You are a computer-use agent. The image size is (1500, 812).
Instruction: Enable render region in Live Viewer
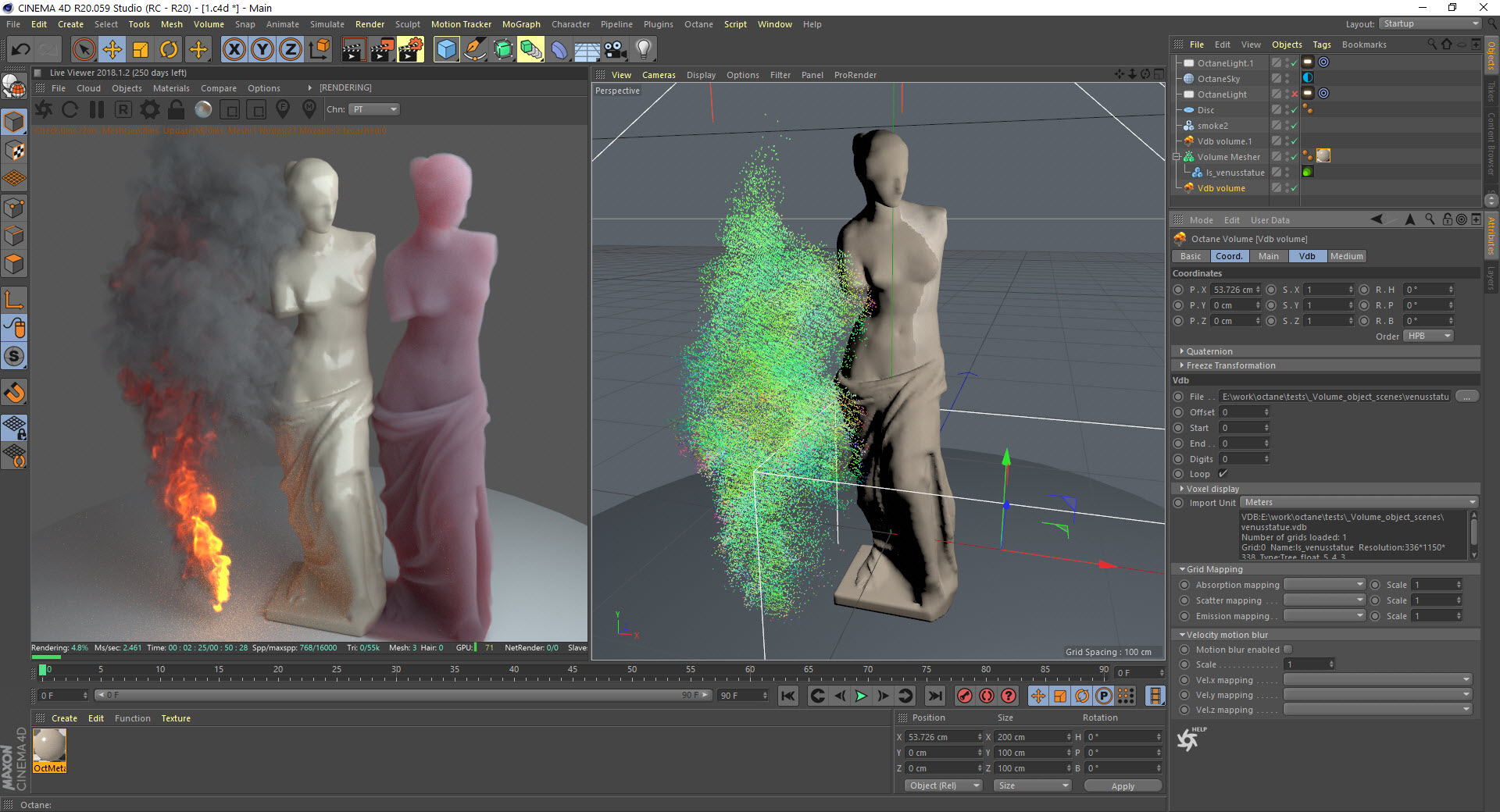230,109
